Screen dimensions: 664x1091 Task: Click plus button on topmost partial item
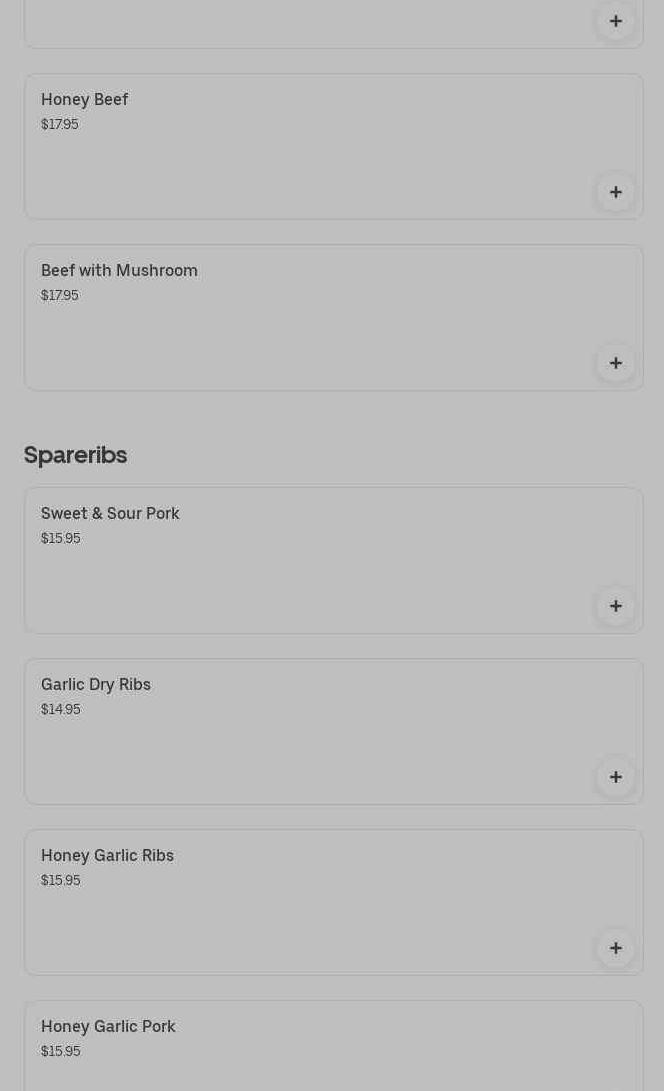[x=615, y=21]
